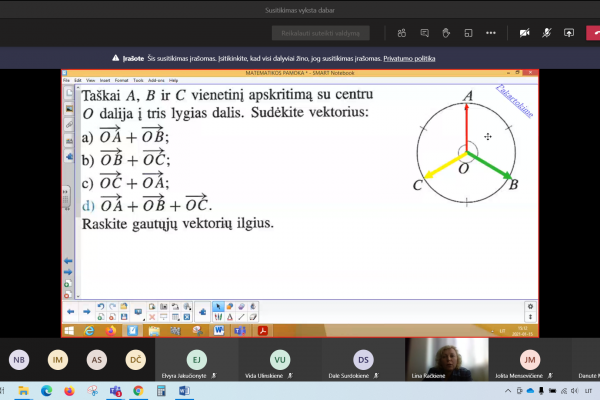Toggle full screen view icon
600x400 pixels.
click(187, 317)
